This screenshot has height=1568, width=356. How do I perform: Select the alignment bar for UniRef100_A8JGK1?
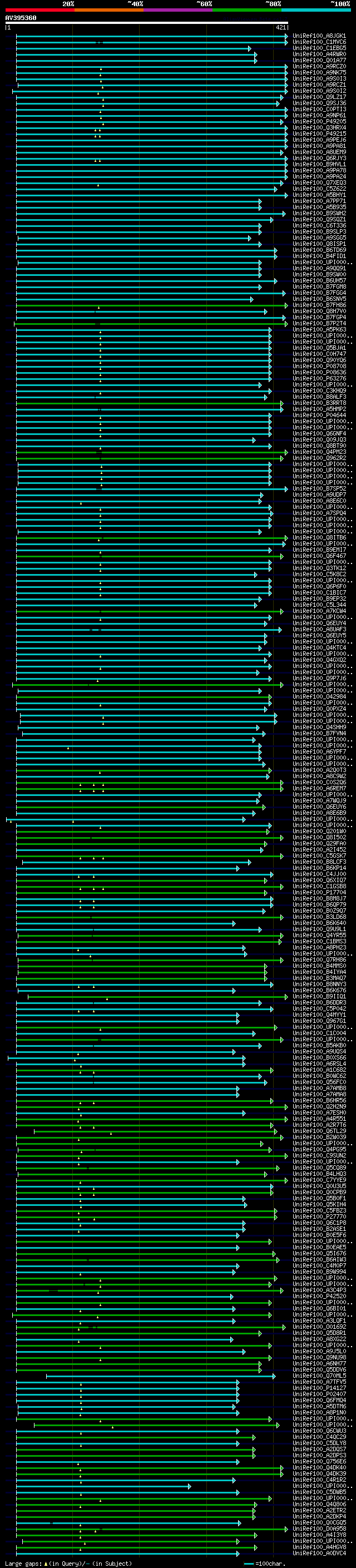[151, 36]
